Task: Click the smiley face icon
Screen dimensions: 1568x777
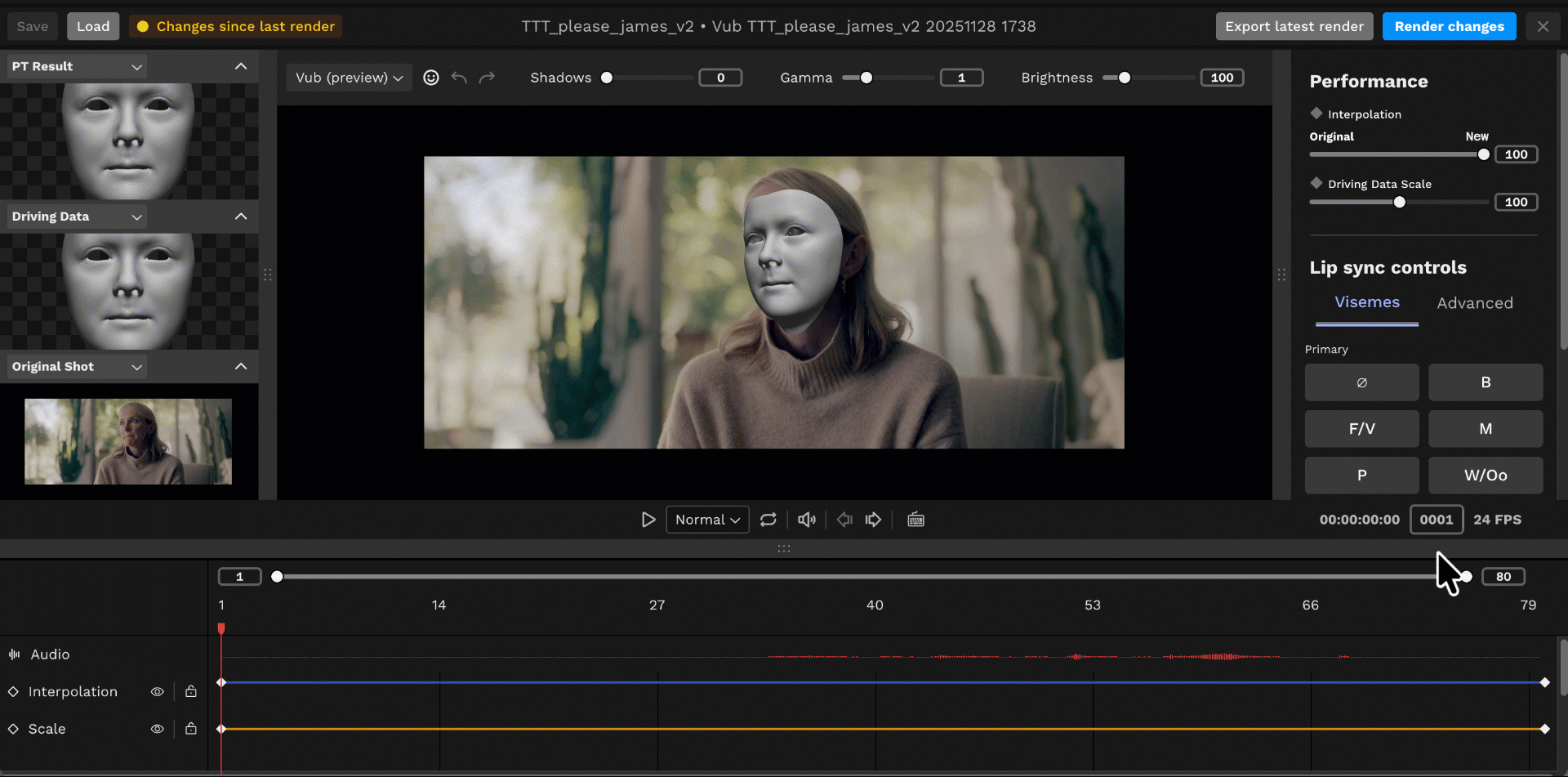Action: coord(431,78)
